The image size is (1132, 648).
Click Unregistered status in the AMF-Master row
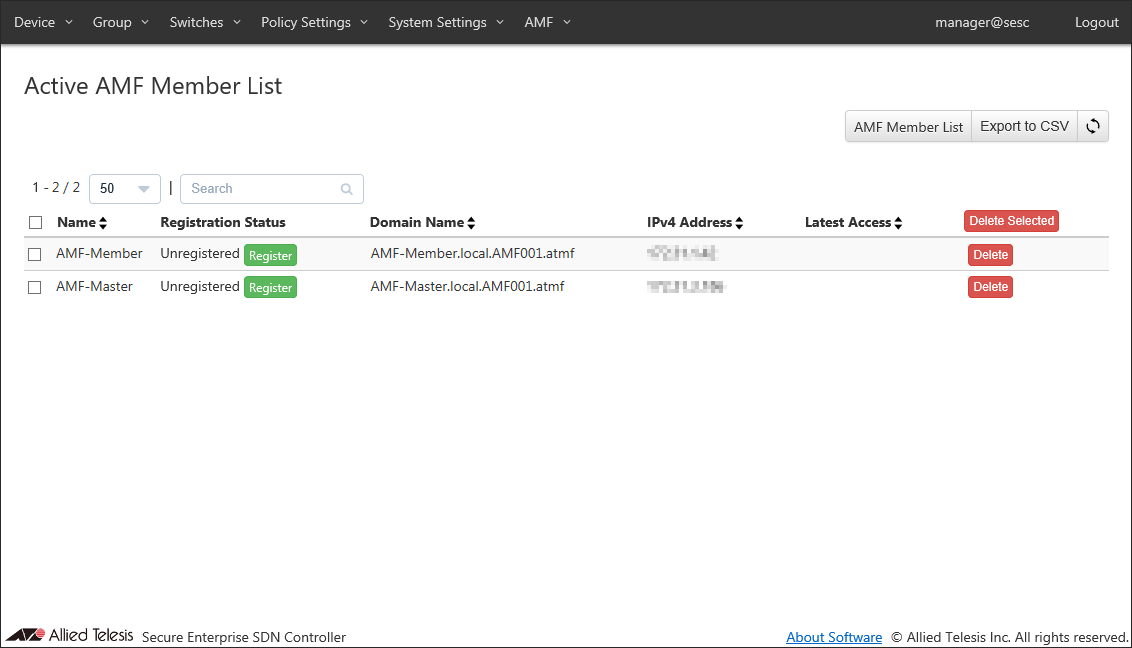[200, 286]
